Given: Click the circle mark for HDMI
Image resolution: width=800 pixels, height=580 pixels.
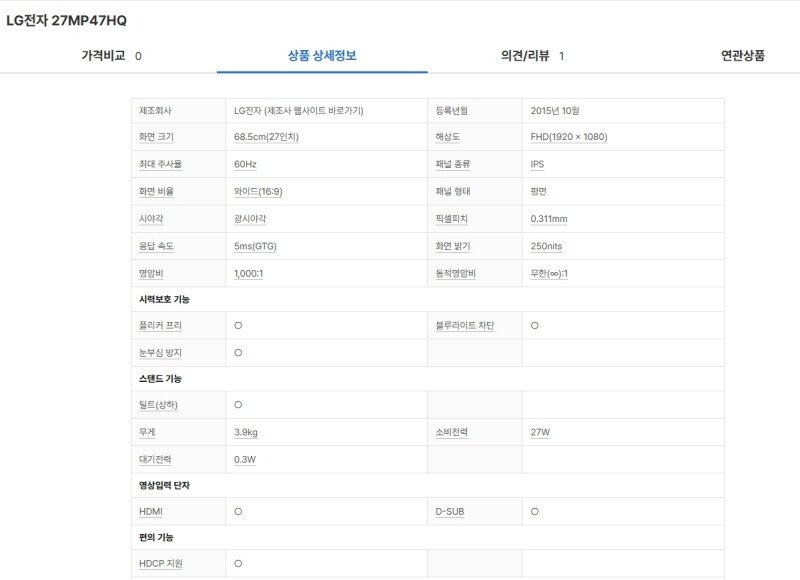Looking at the screenshot, I should pos(238,512).
